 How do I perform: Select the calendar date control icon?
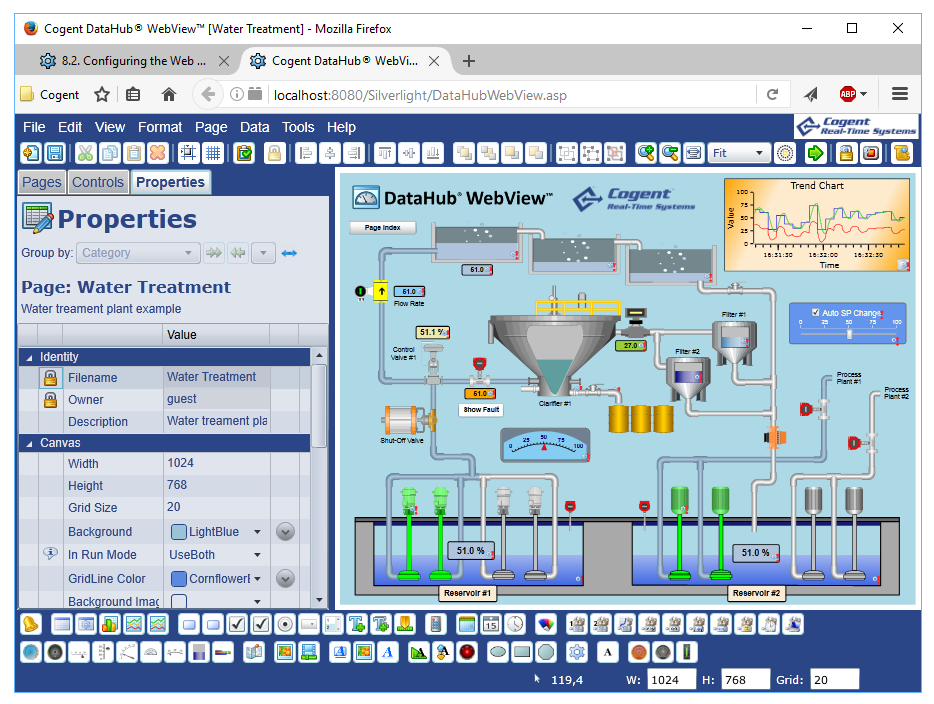tap(491, 624)
